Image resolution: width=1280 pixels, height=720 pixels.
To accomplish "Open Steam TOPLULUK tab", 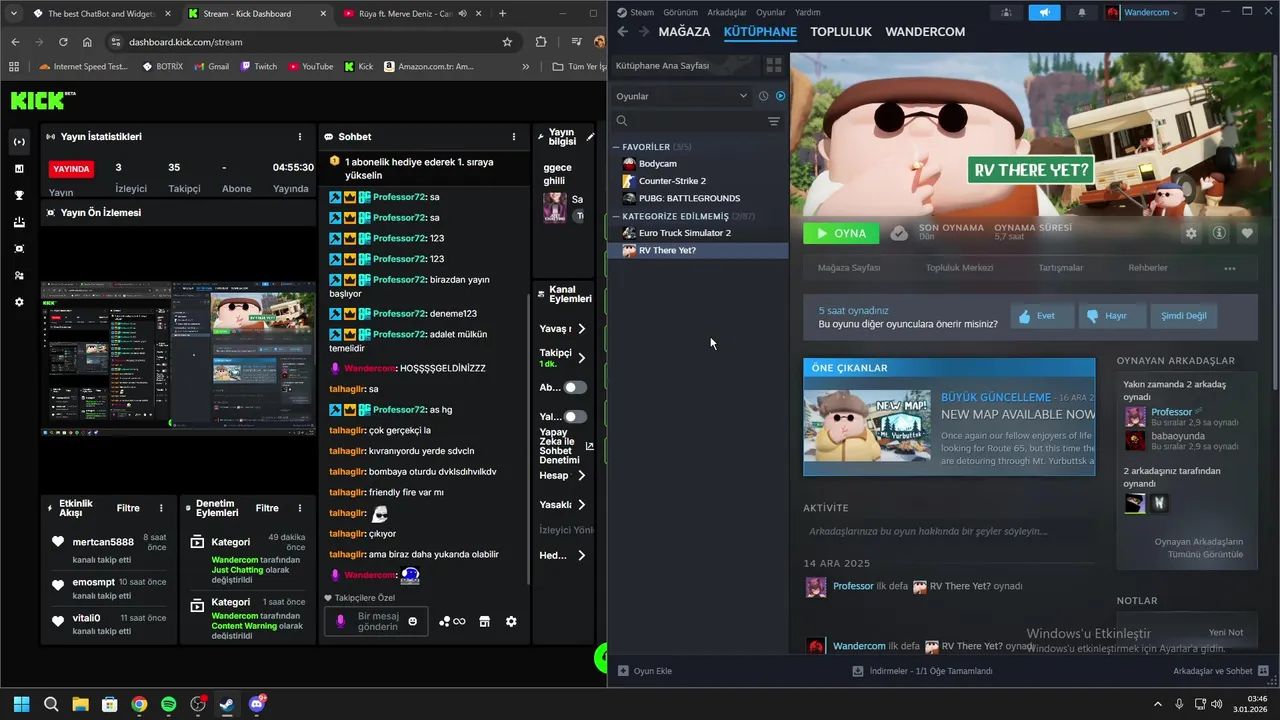I will 841,32.
